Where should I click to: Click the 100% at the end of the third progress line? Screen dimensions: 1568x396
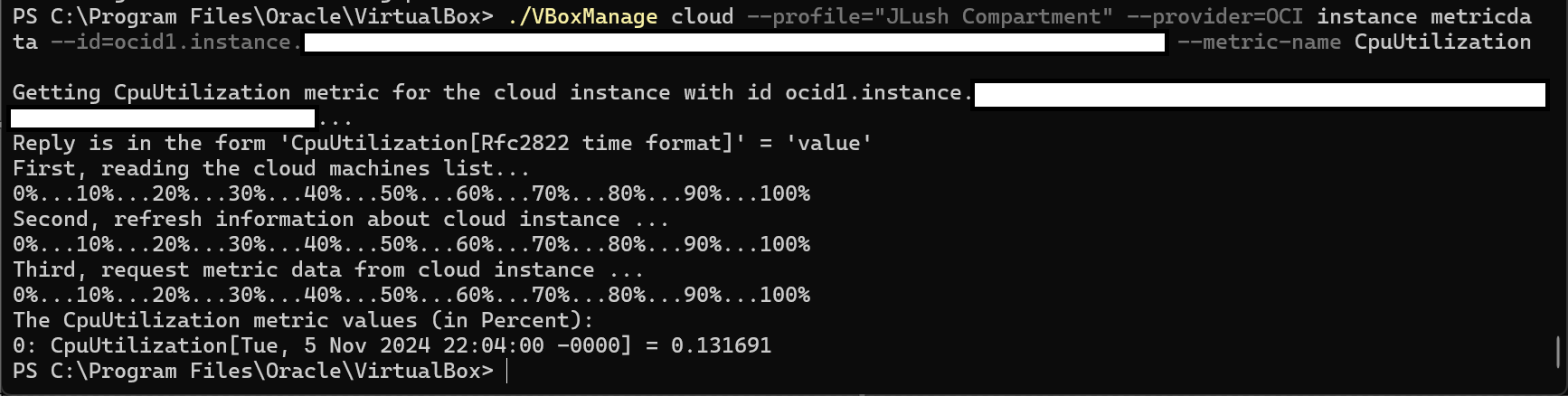pyautogui.click(x=784, y=295)
